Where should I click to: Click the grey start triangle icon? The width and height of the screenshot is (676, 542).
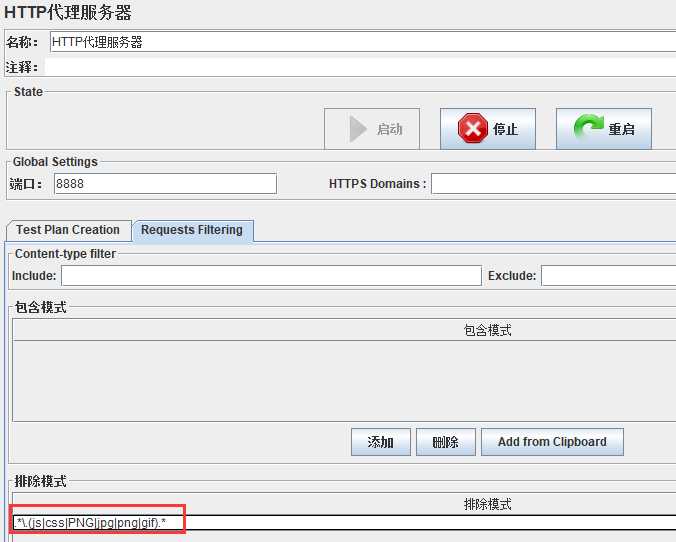click(357, 128)
